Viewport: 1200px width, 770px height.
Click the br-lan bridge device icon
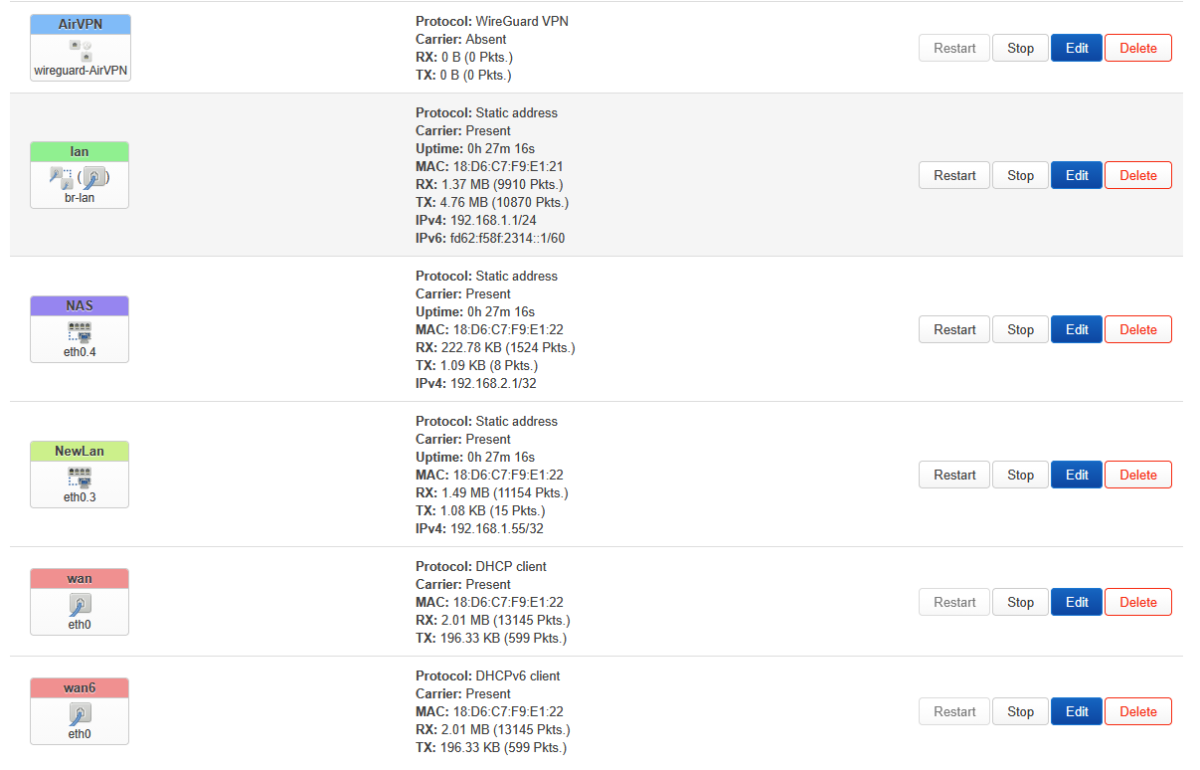(80, 178)
